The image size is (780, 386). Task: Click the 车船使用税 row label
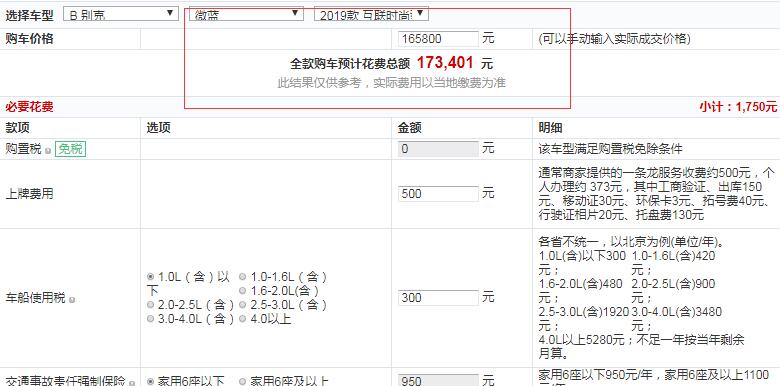pos(35,298)
